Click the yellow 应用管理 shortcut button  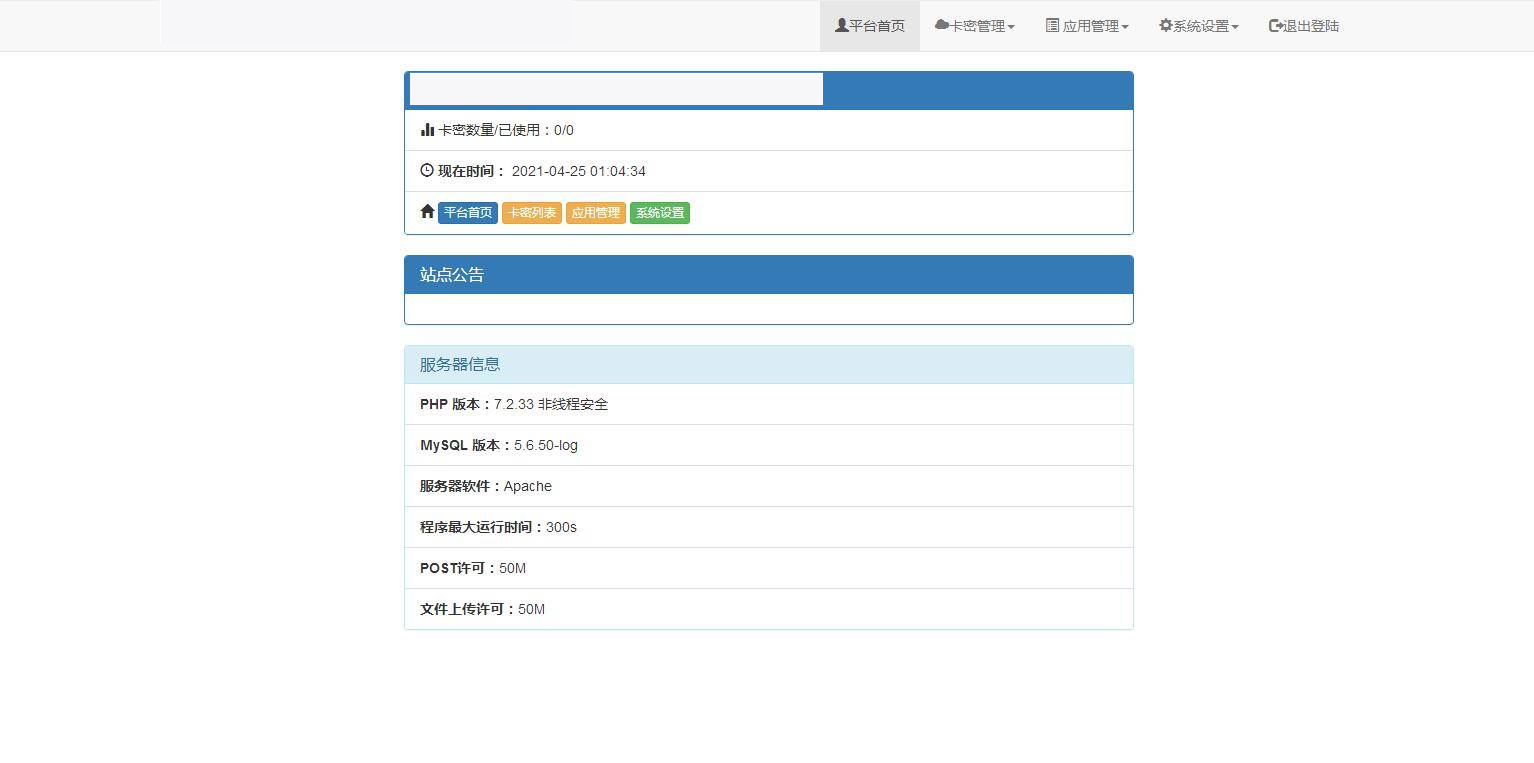tap(595, 212)
